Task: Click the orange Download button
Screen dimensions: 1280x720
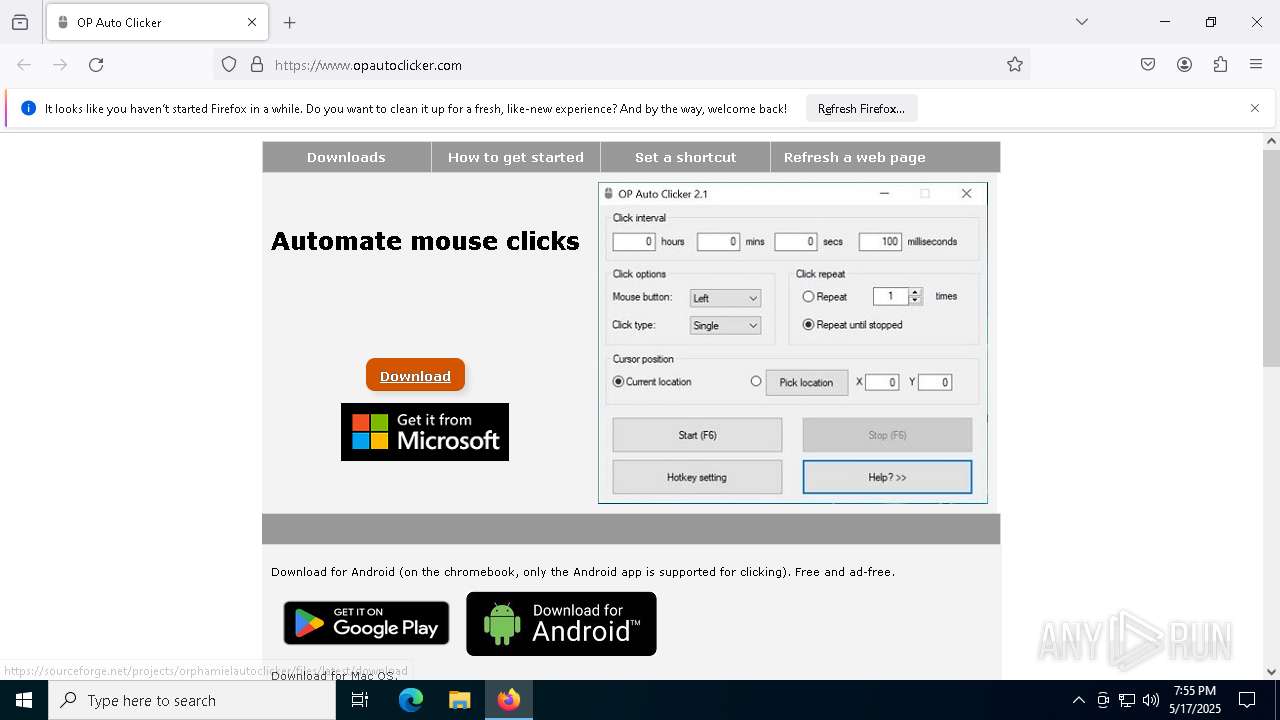Action: (x=415, y=376)
